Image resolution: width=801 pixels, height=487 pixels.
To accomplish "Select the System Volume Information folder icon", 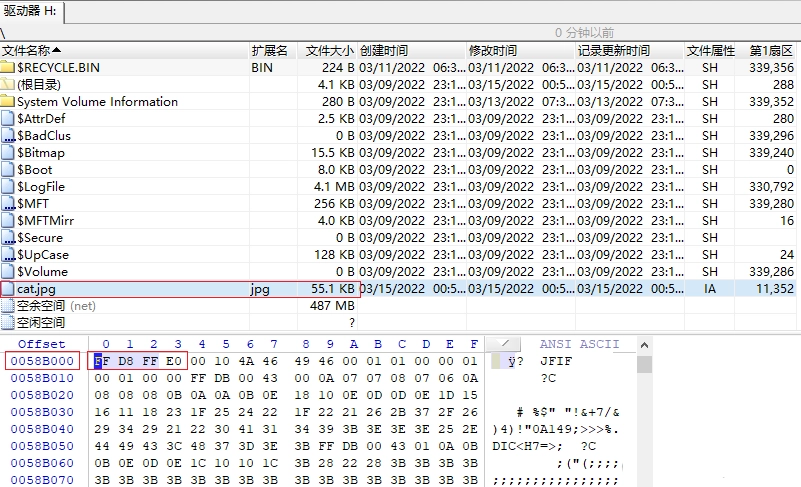I will point(8,101).
